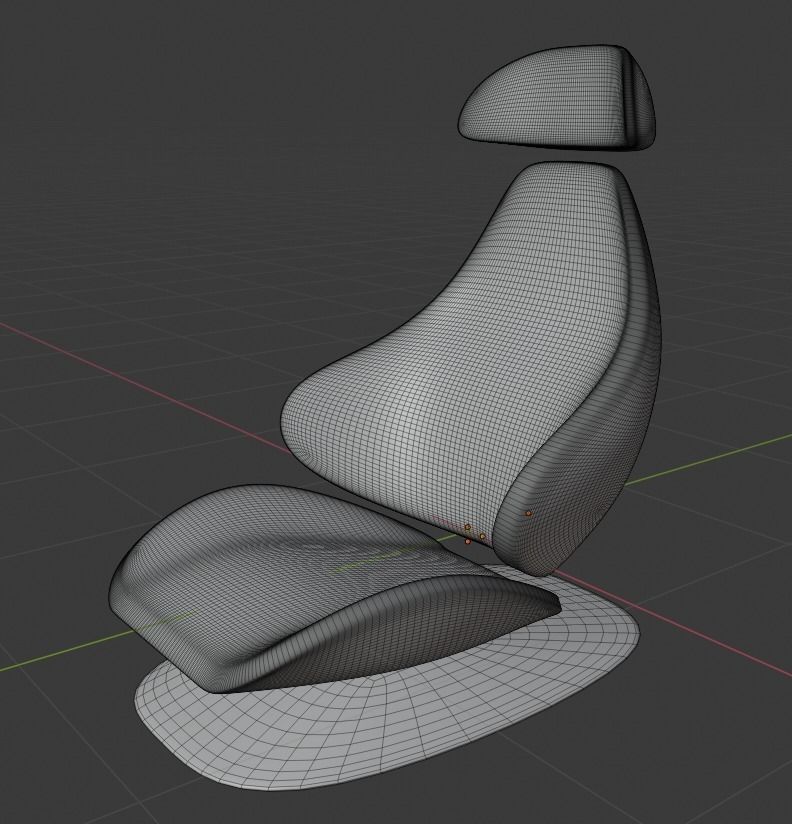Pick the reddish vertex below the backrest edge

468,541
